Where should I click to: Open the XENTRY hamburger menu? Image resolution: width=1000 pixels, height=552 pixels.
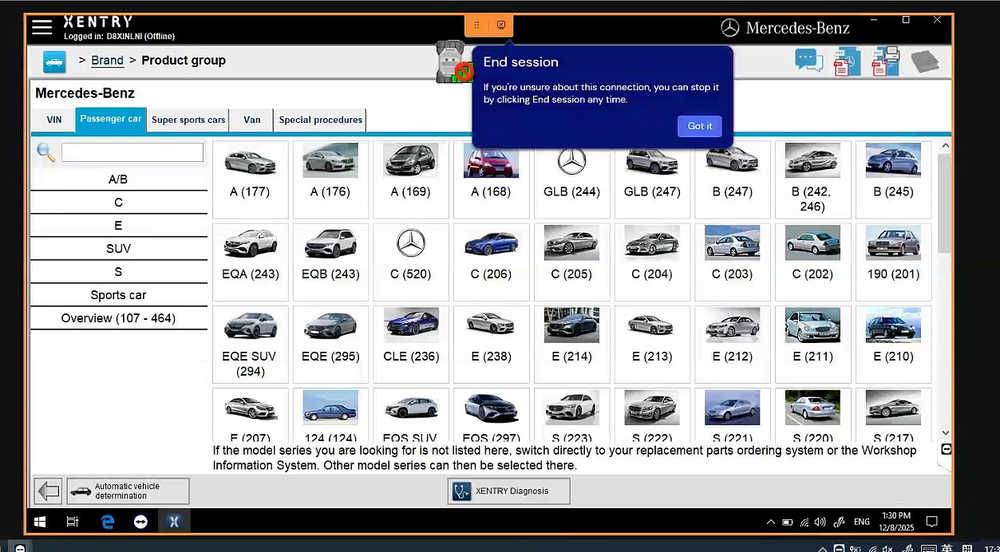click(42, 27)
